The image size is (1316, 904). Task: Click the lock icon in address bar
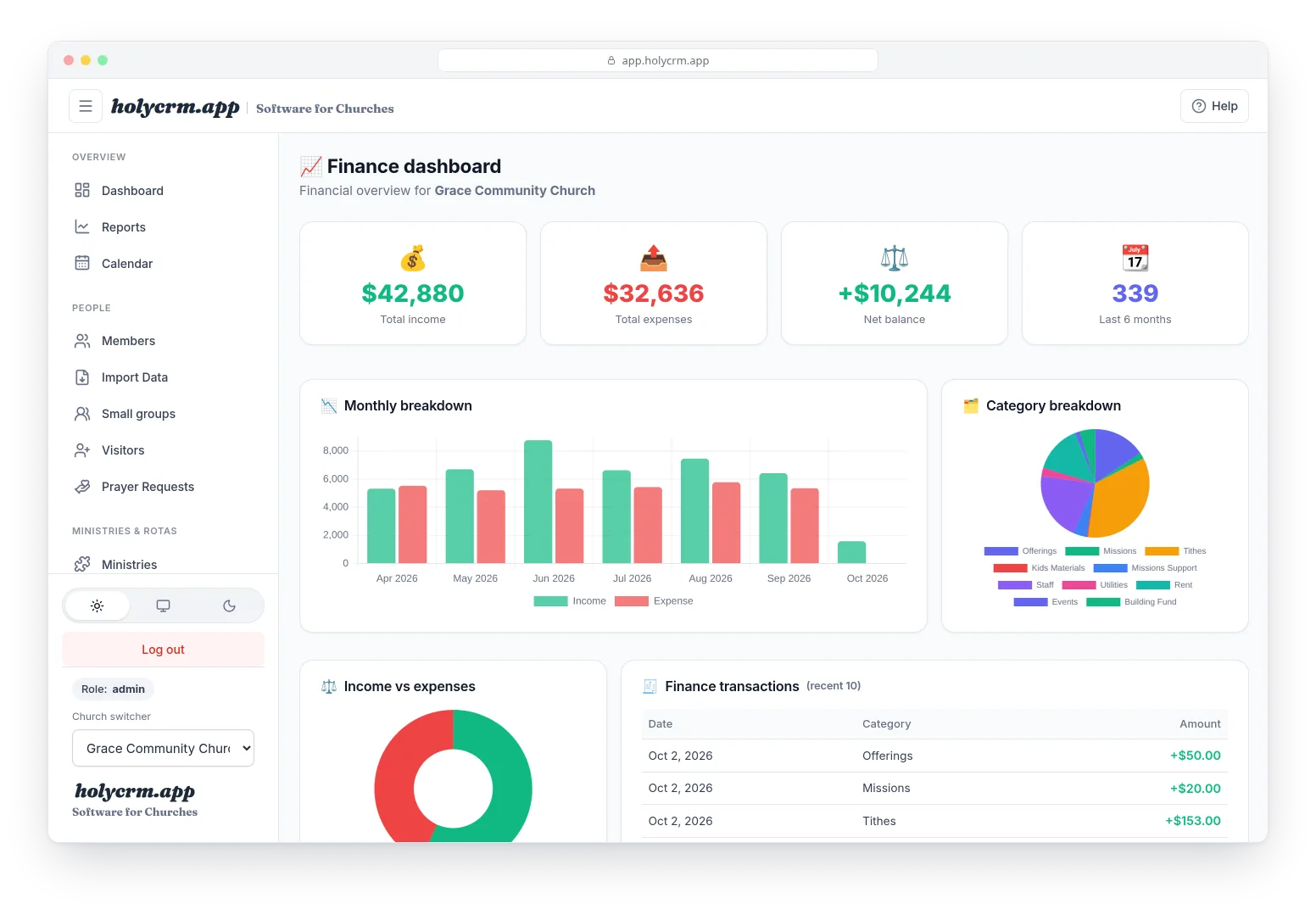611,60
